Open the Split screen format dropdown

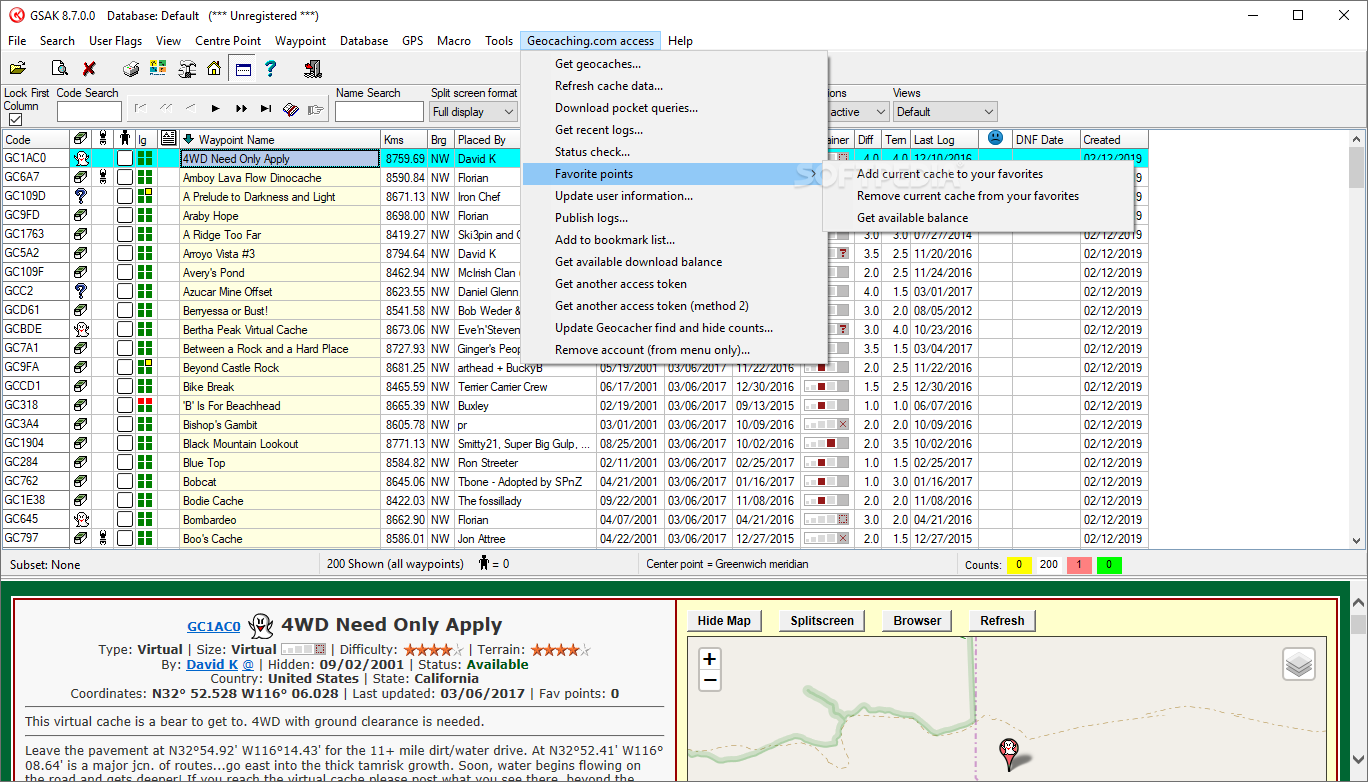coord(474,112)
